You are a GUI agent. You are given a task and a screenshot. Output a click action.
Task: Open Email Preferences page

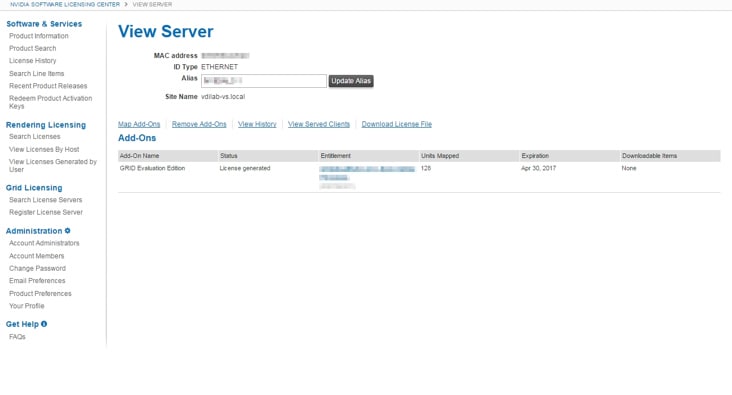(x=37, y=281)
